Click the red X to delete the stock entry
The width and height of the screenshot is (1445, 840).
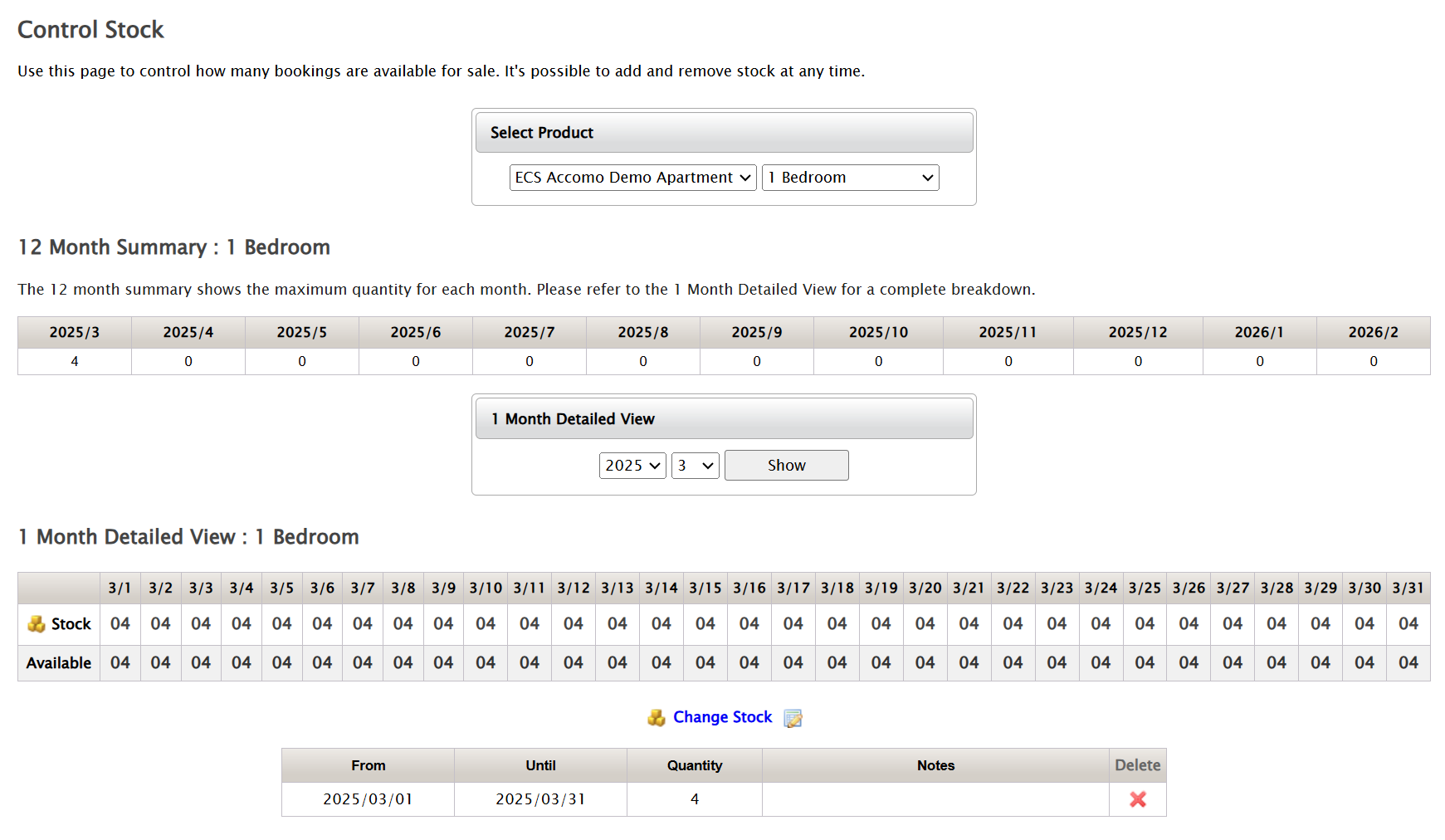1137,799
